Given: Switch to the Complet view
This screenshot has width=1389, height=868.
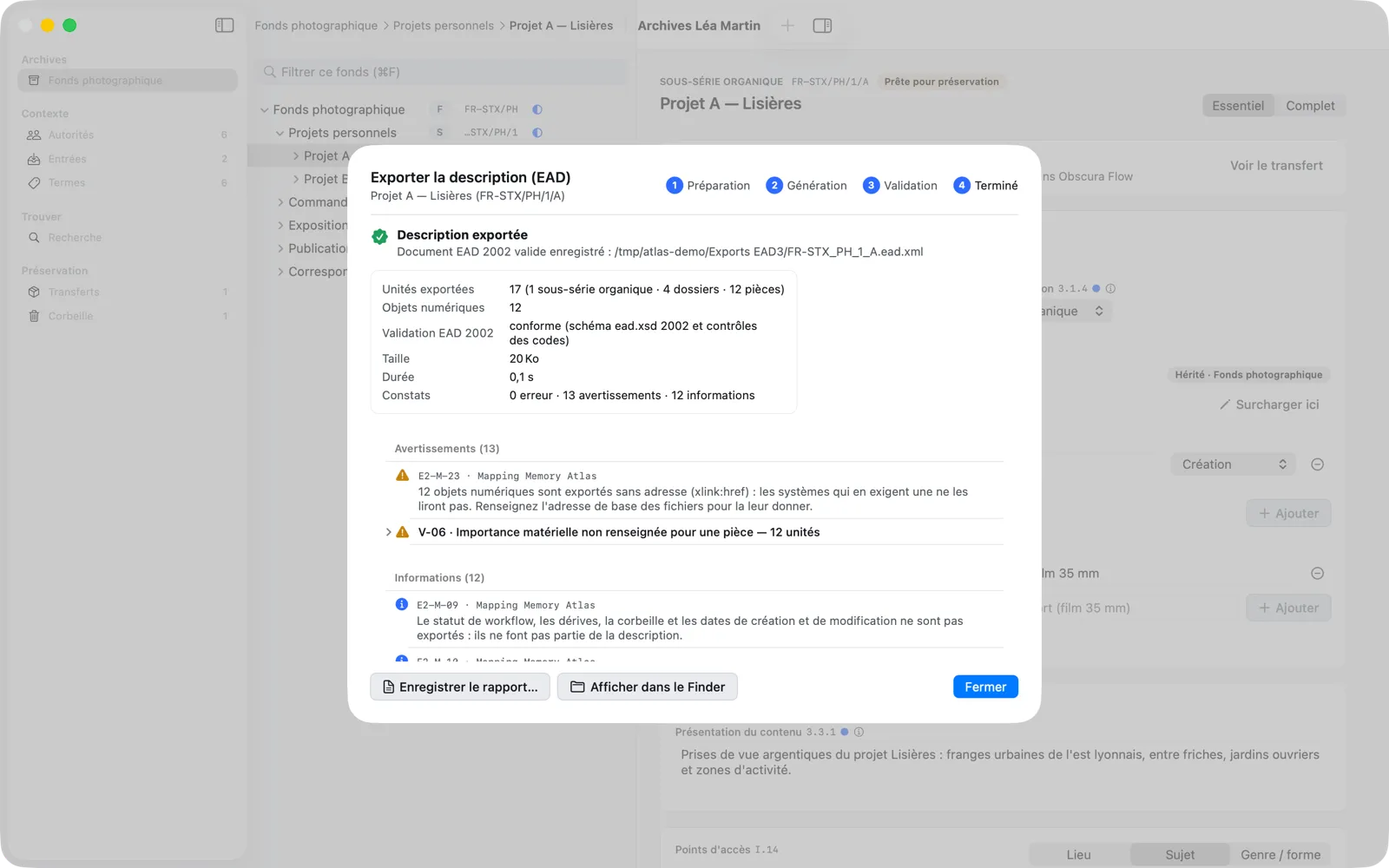Looking at the screenshot, I should point(1310,106).
